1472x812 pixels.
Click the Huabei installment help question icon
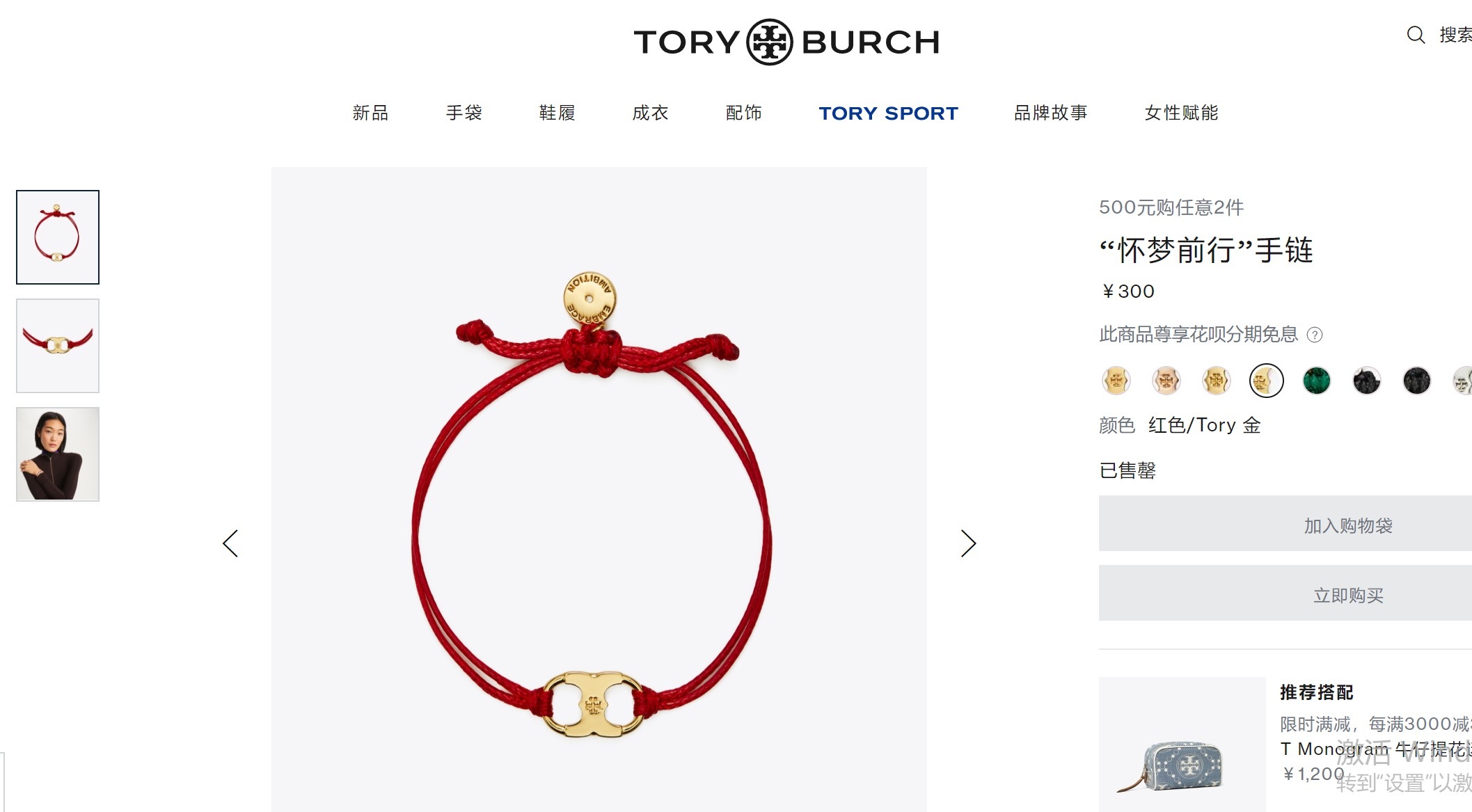tap(1315, 335)
